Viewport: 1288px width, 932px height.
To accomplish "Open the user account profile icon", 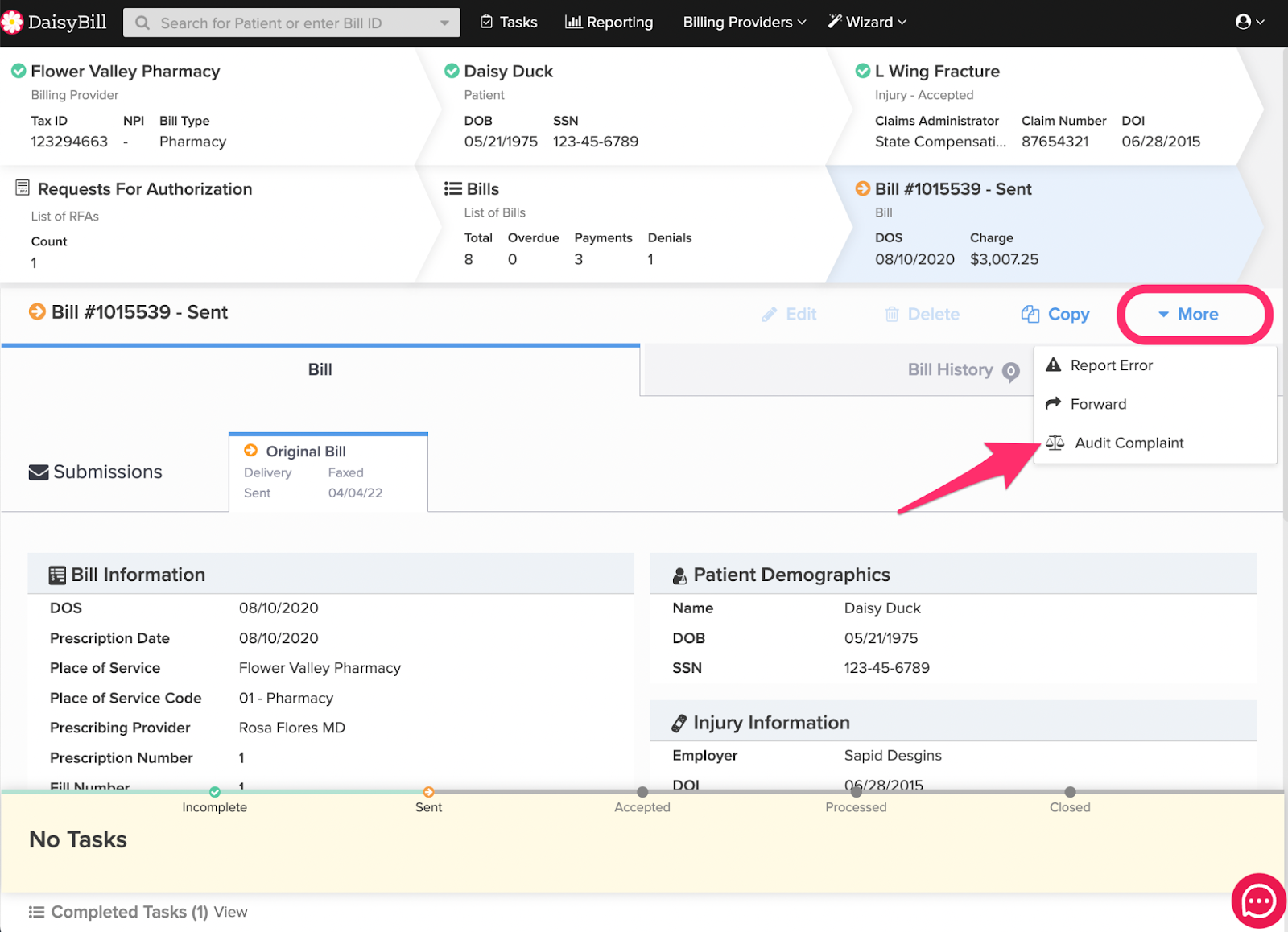I will pyautogui.click(x=1243, y=22).
